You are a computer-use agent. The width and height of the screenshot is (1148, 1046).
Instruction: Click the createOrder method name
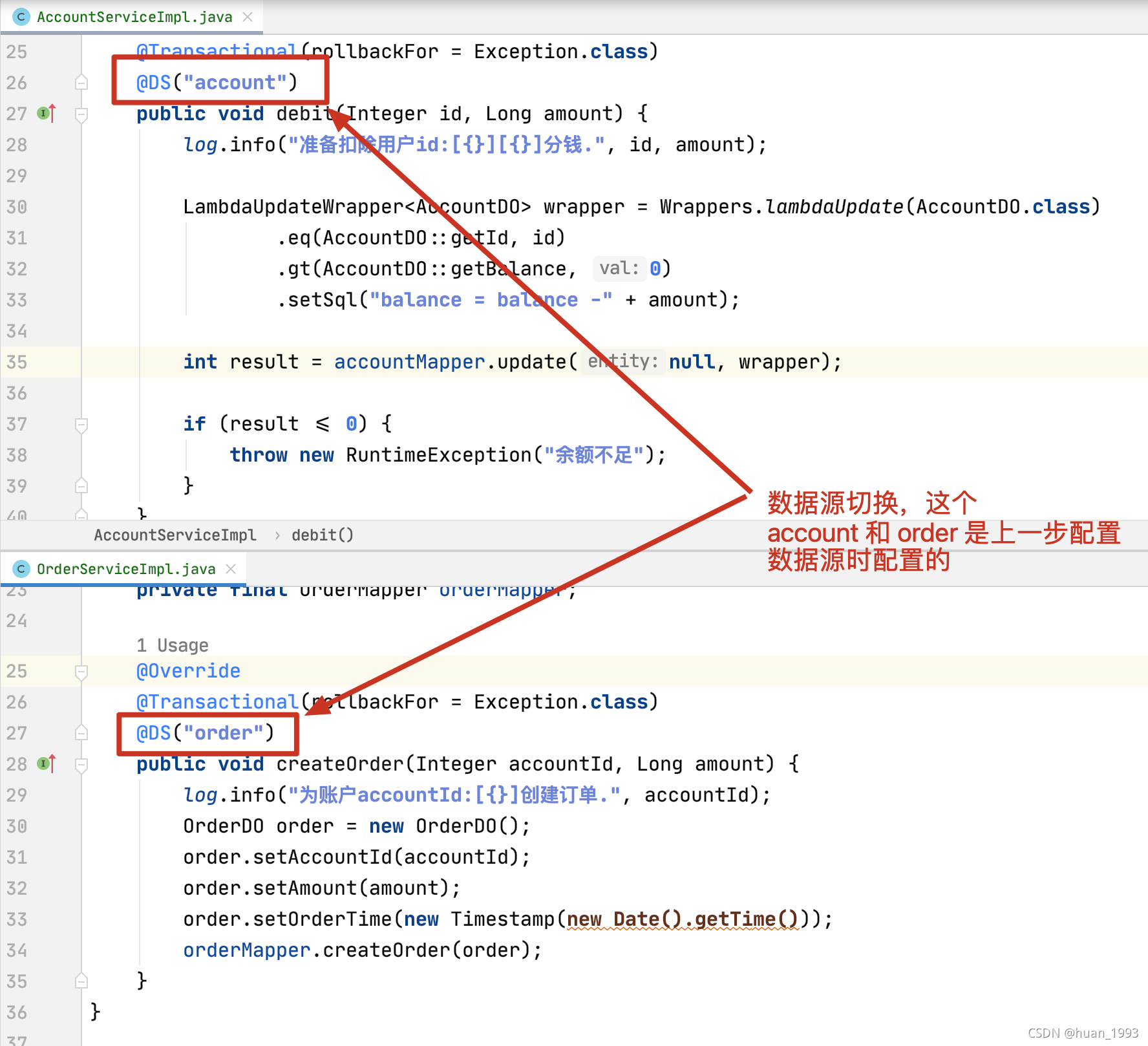[x=341, y=764]
